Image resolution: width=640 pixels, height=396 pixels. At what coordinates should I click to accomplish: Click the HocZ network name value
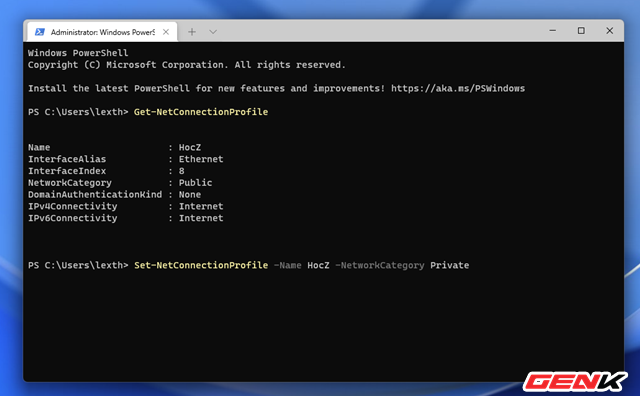point(190,147)
